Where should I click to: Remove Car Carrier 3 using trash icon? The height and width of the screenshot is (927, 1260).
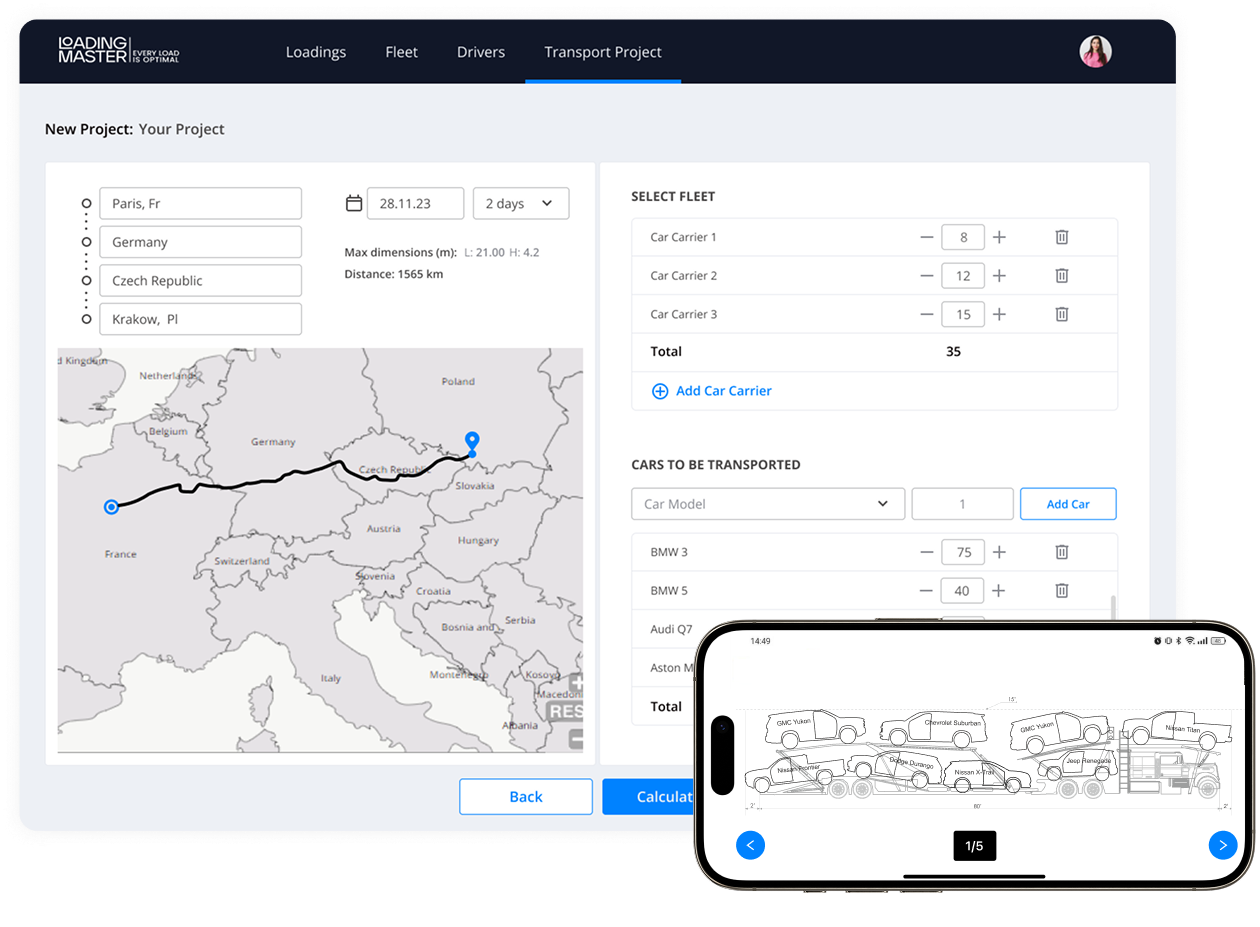(x=1062, y=314)
